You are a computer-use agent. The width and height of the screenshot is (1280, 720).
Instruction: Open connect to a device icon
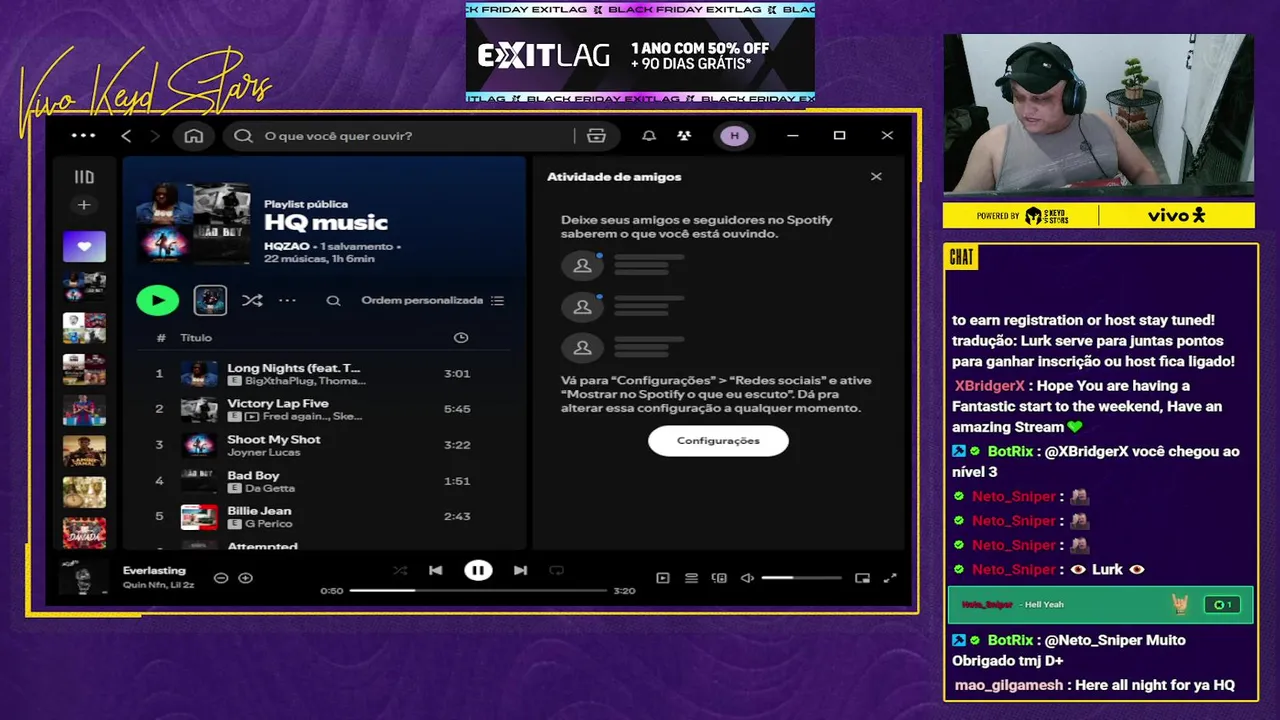[x=719, y=578]
